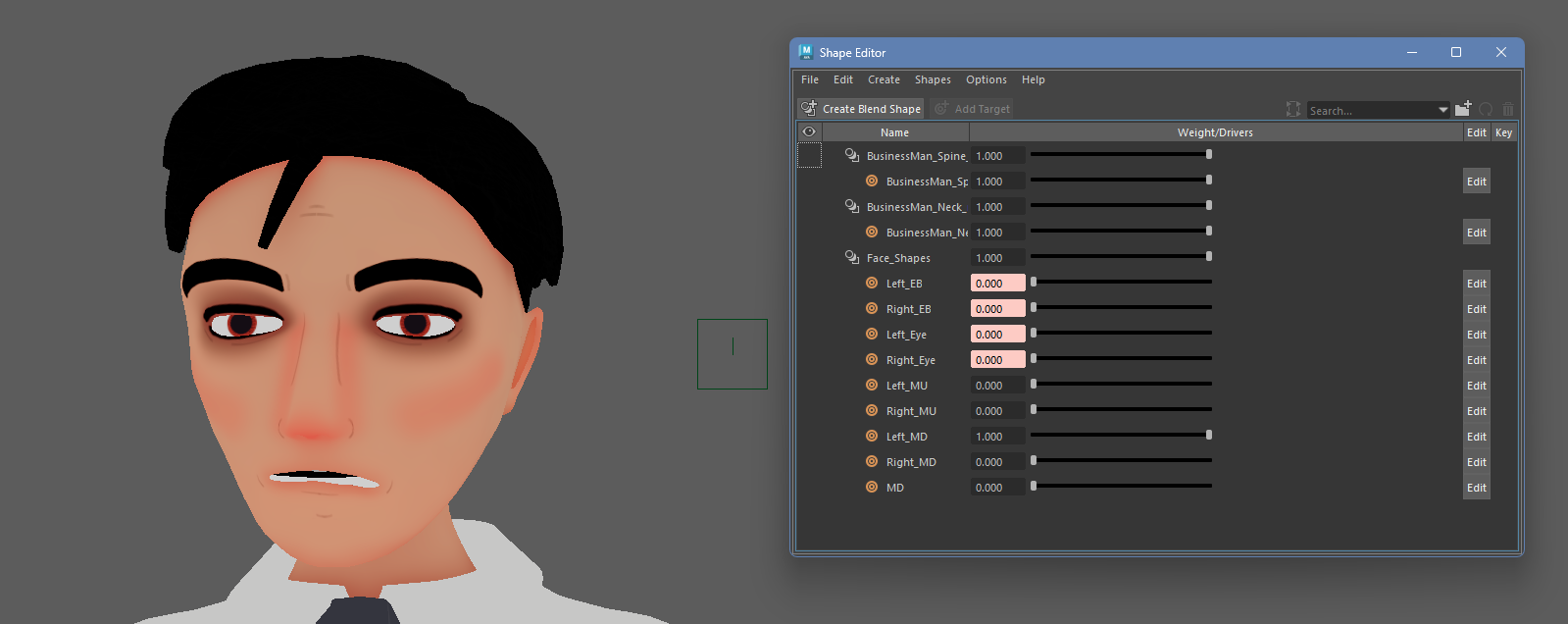Click the Create Blend Shape button
The image size is (1568, 624).
[861, 109]
